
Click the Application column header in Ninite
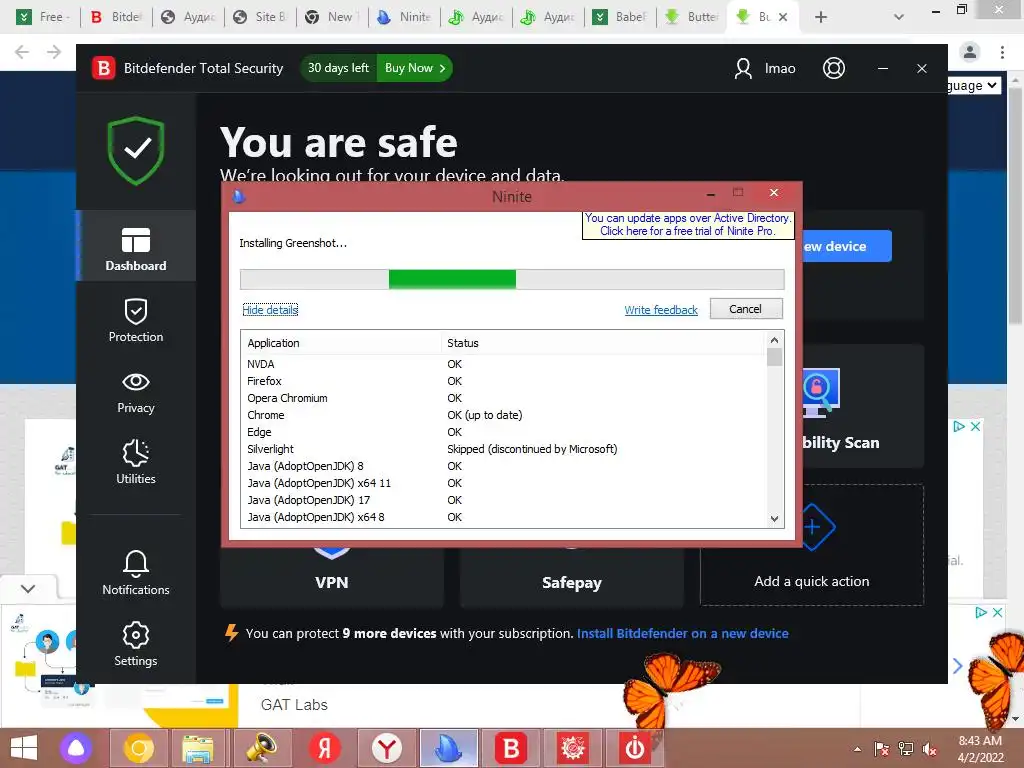pos(343,343)
